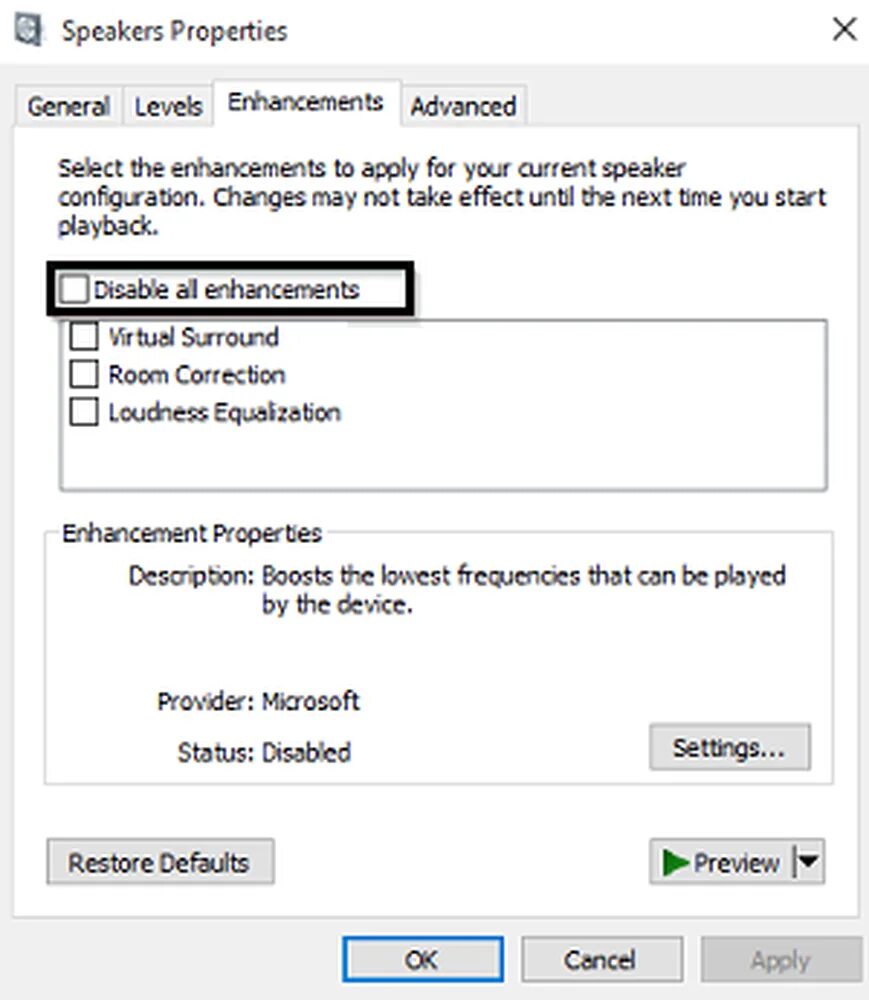Click the Cancel button
The image size is (869, 1000).
pyautogui.click(x=602, y=959)
